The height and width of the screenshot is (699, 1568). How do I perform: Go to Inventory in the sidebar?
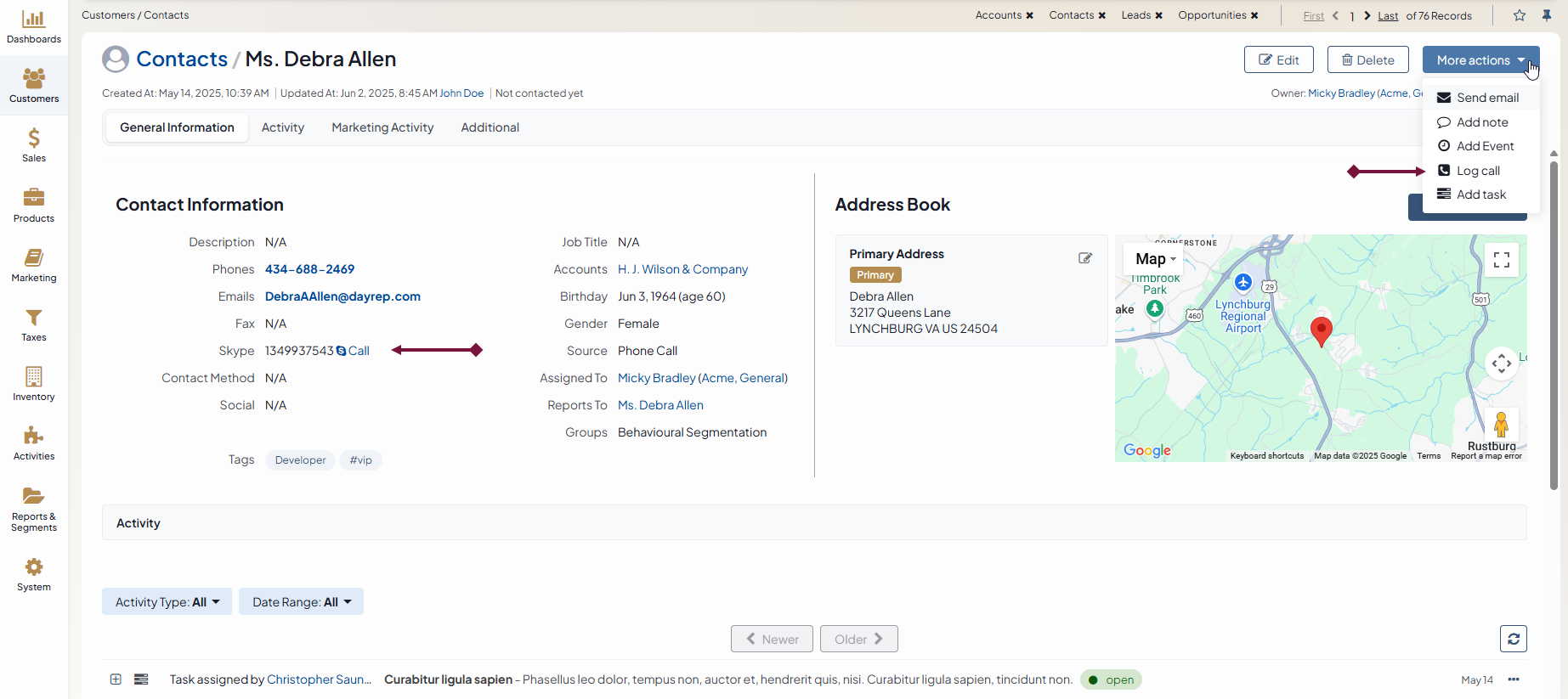pos(34,384)
